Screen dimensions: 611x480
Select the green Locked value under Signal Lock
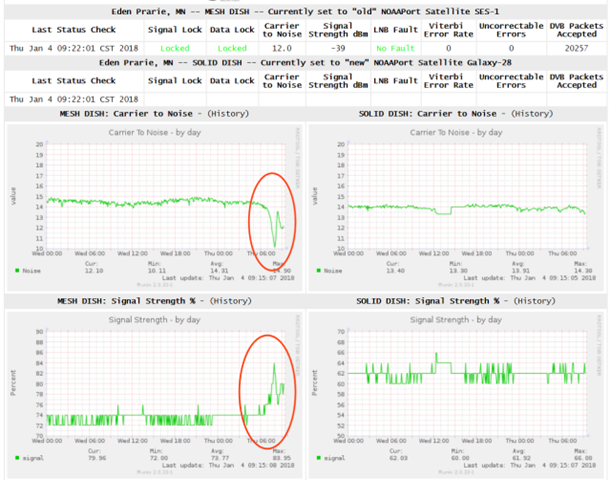175,48
